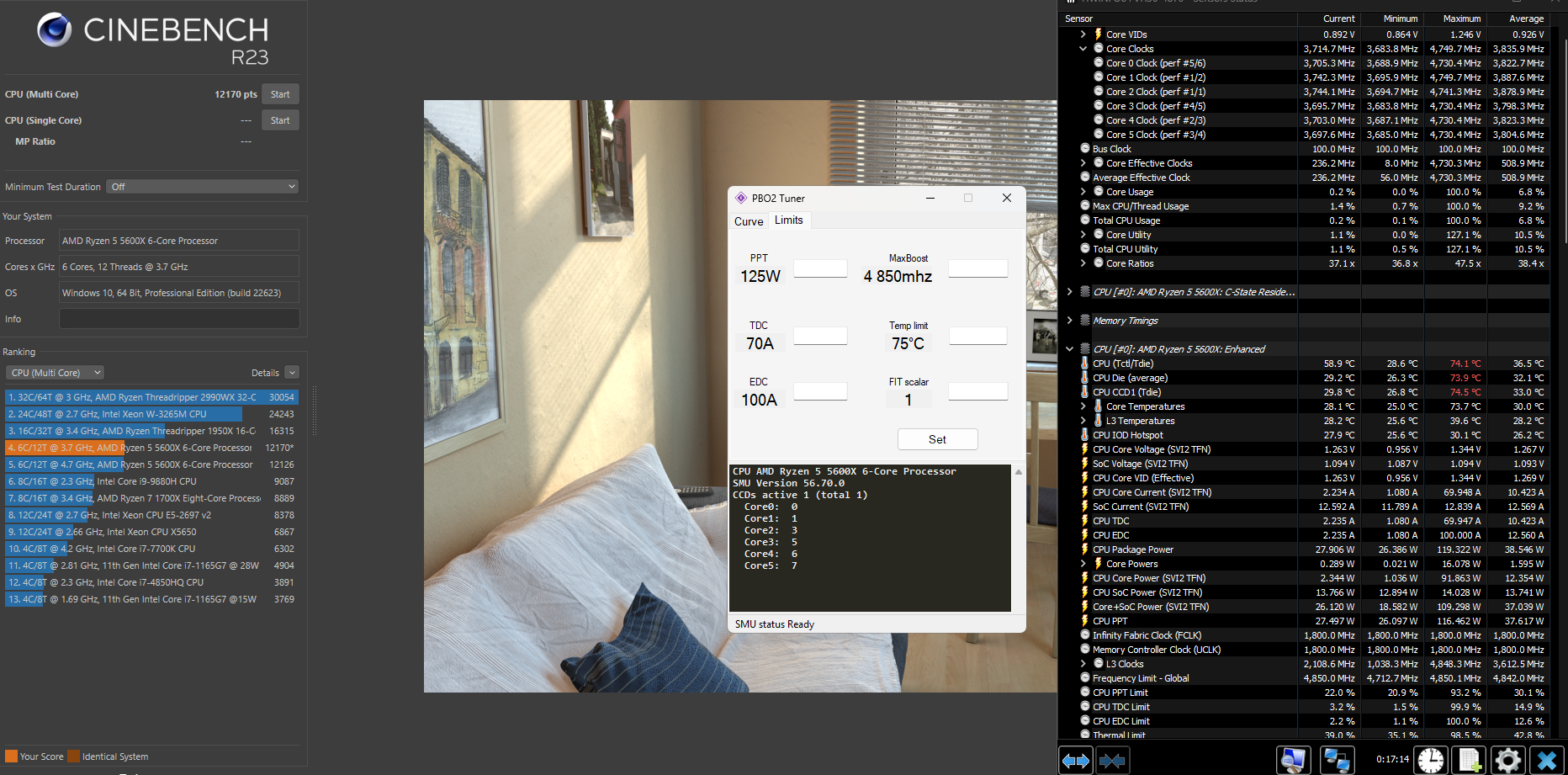Screen dimensions: 1568x775
Task: Click the lightning icon beside CPU Package Power
Action: coord(1085,549)
